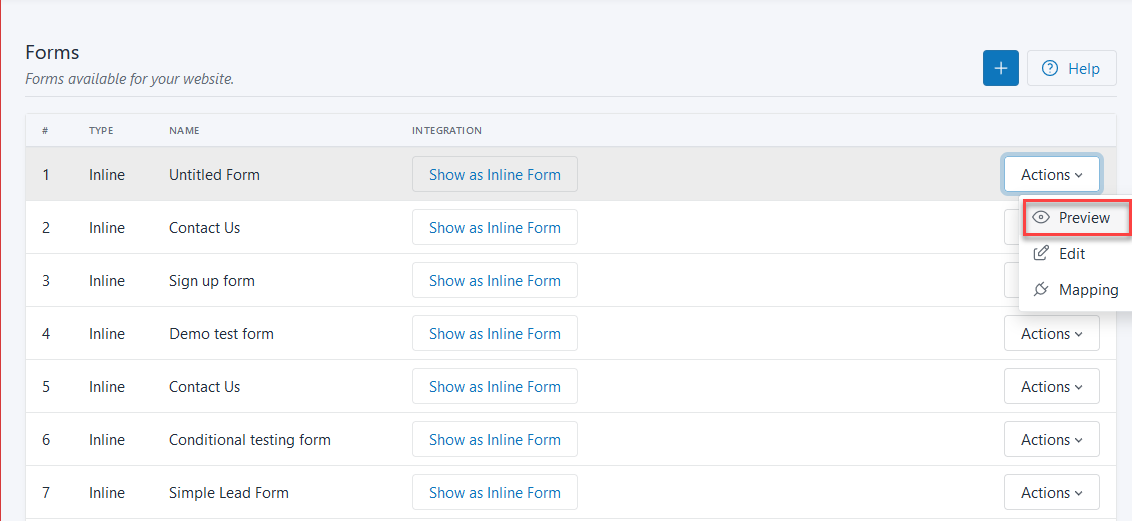Viewport: 1132px width, 521px height.
Task: Open Actions dropdown for Simple Lead Form
Action: click(x=1052, y=493)
